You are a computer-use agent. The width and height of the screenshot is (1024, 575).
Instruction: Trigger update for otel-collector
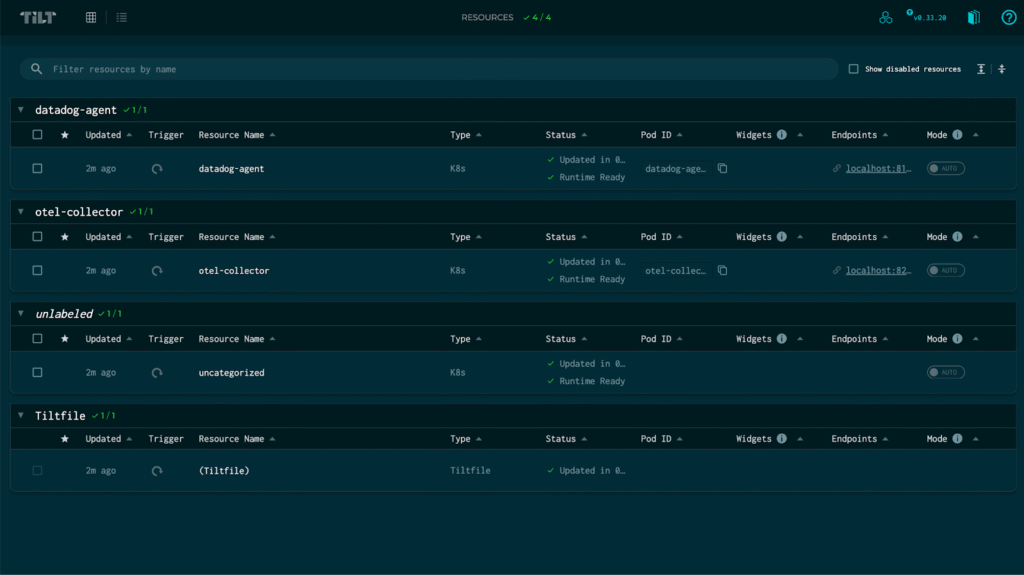(x=157, y=271)
